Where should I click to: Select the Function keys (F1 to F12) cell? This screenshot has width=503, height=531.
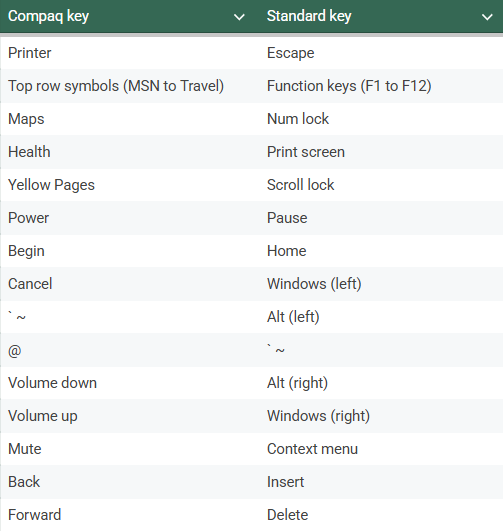pyautogui.click(x=381, y=86)
